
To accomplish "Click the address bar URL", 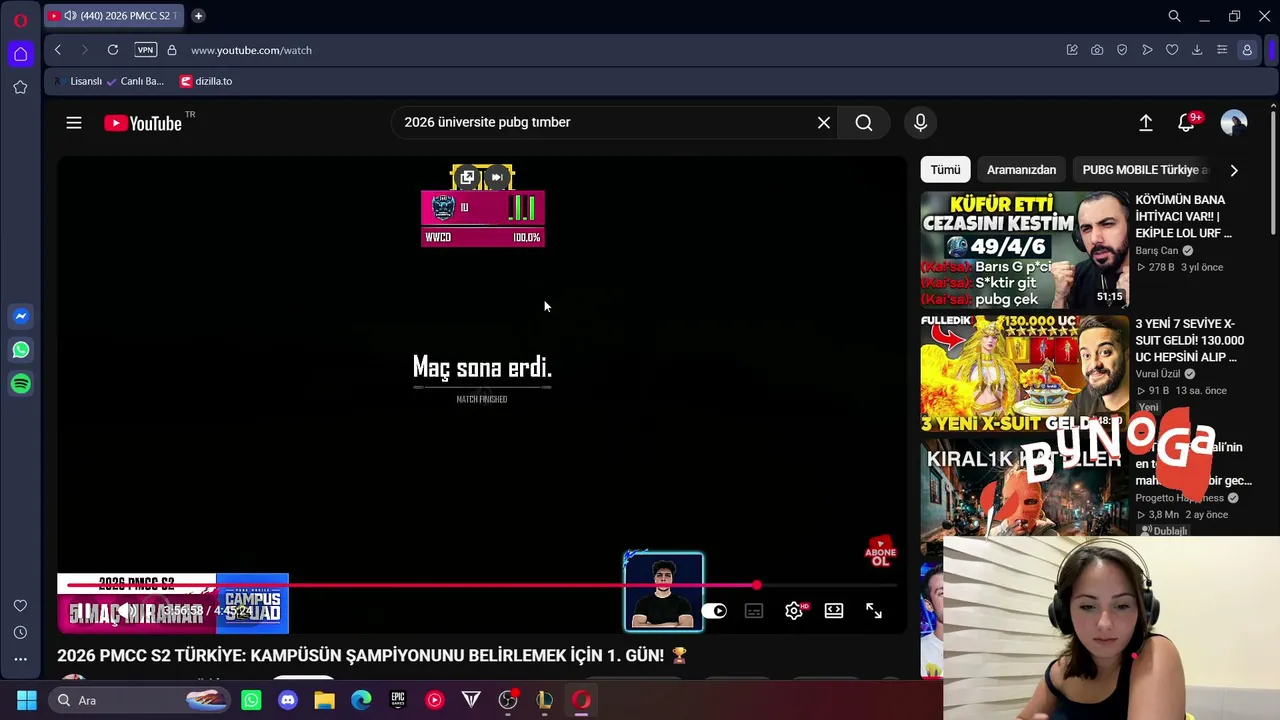I will [x=251, y=50].
